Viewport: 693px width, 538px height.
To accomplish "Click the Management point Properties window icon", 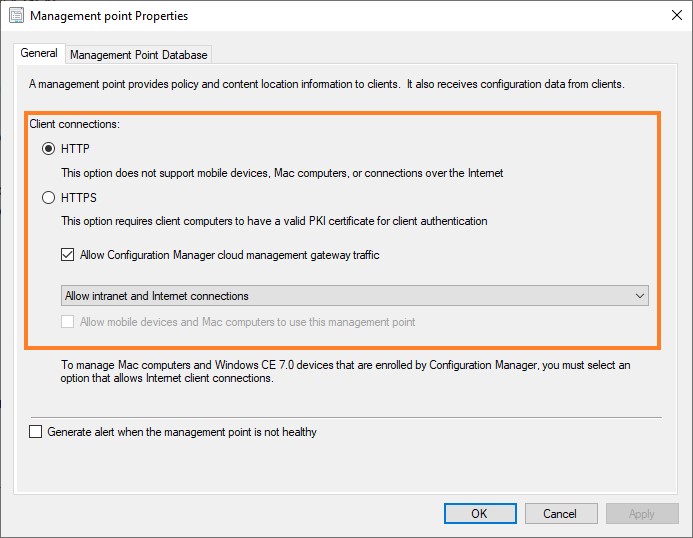I will [x=16, y=15].
